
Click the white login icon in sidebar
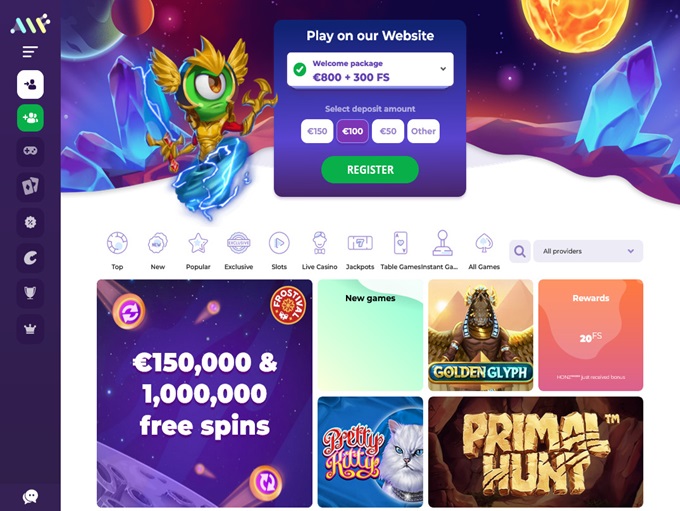[x=30, y=84]
